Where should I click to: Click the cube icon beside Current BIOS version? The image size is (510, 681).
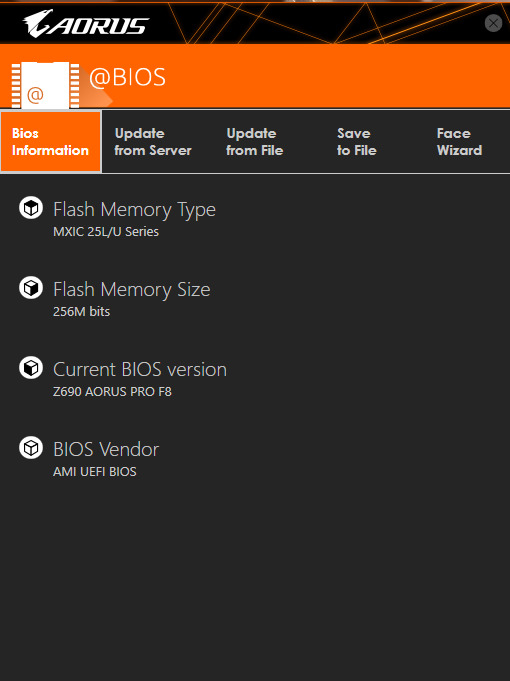(31, 367)
